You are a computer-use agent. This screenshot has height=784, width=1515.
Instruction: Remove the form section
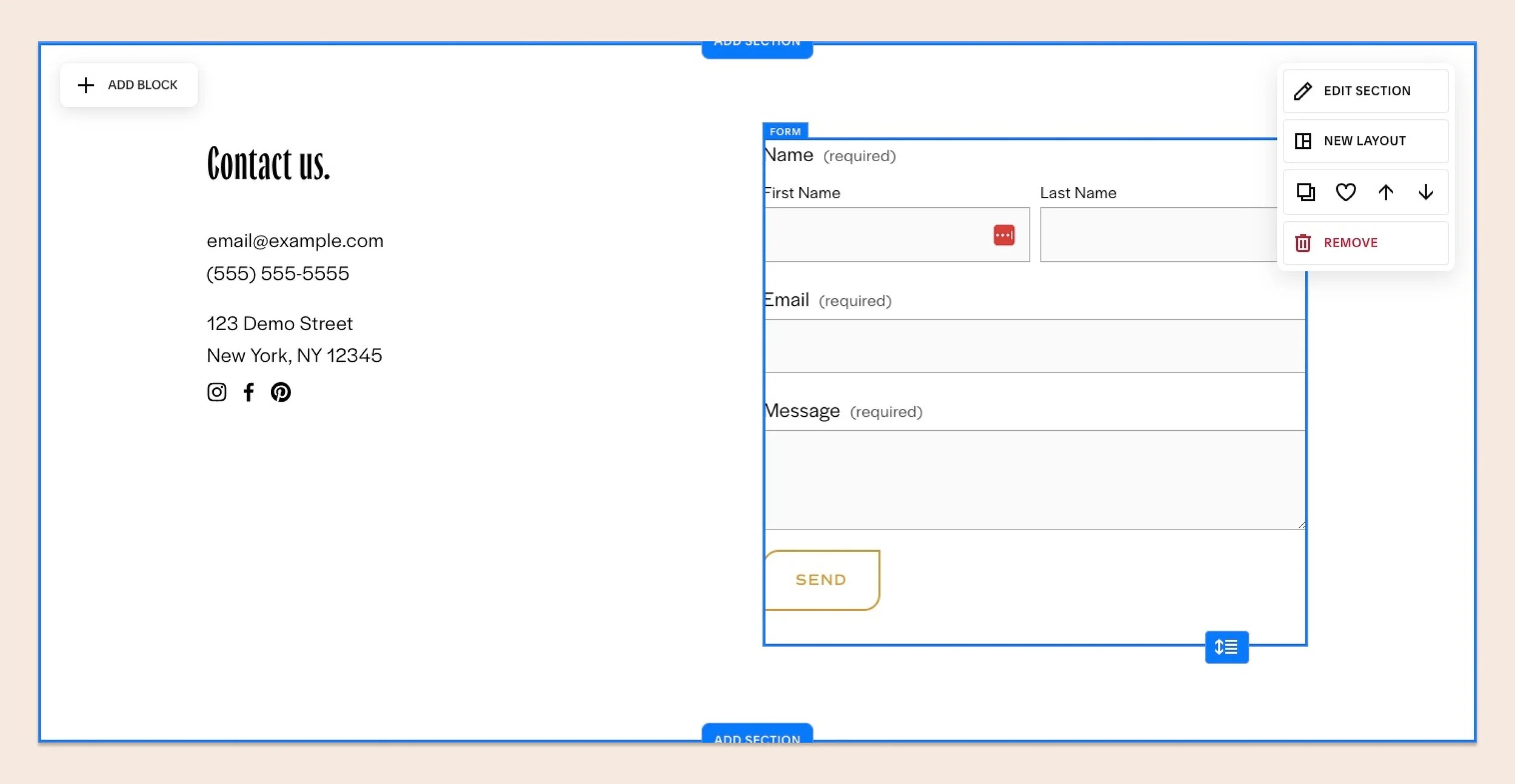(x=1350, y=242)
